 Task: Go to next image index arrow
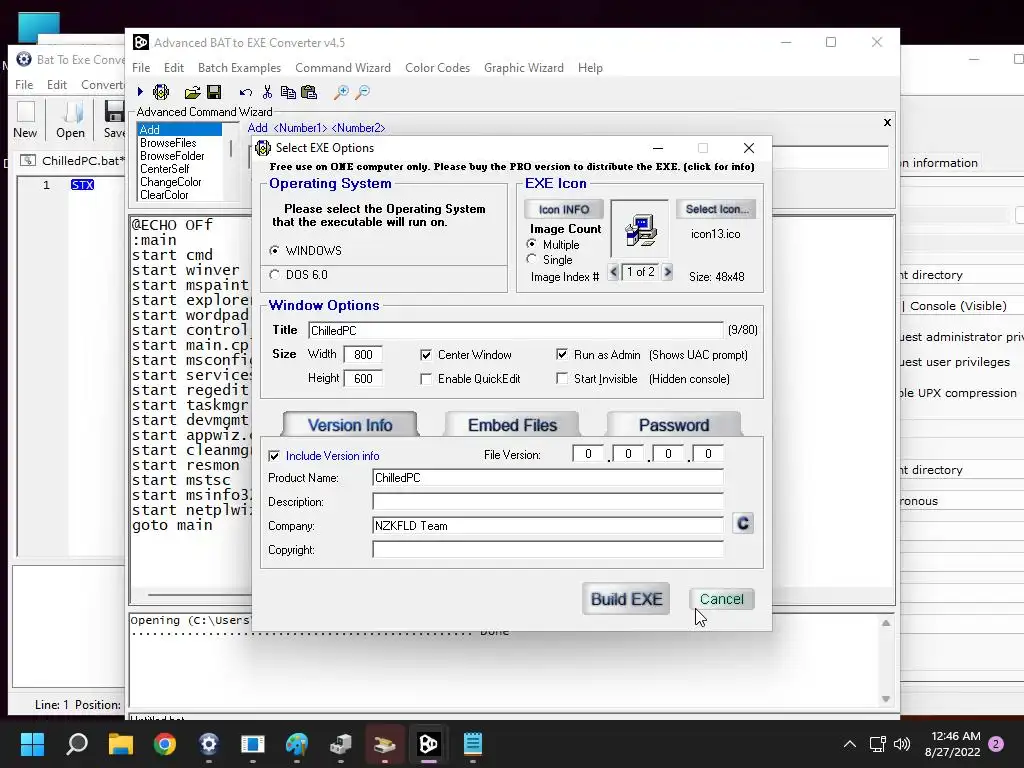click(667, 272)
